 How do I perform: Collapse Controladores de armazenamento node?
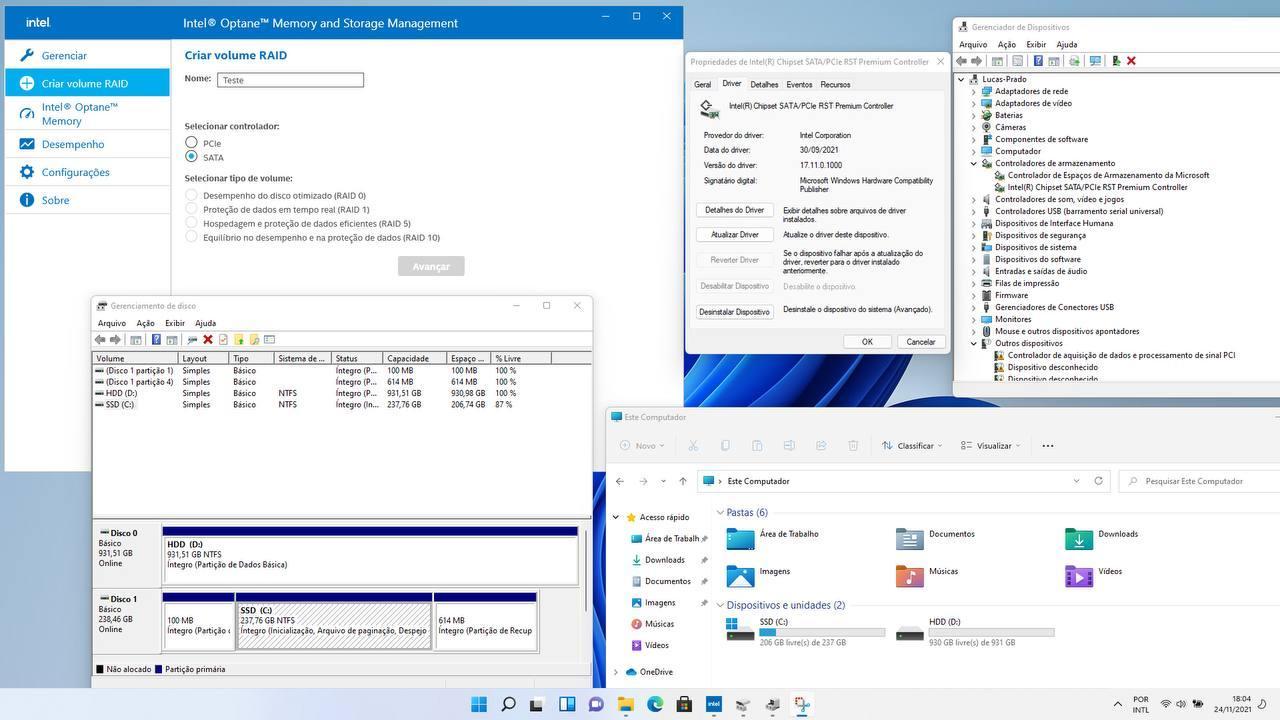[973, 163]
